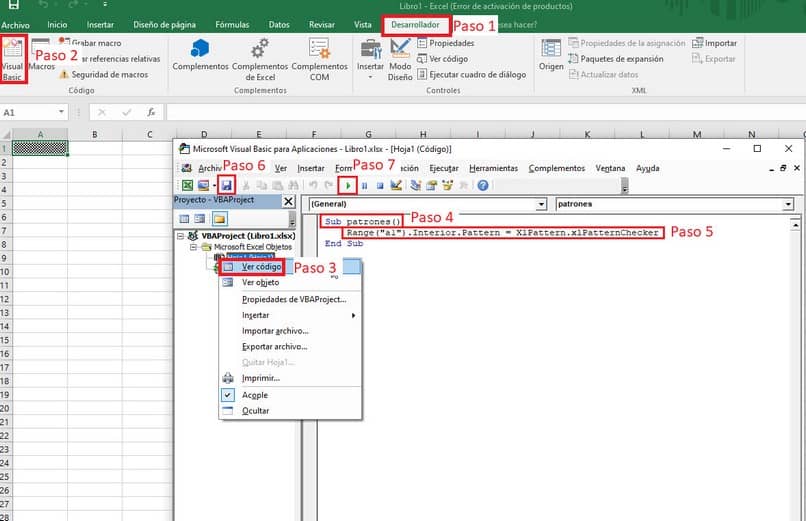Open the Complementos add-ins icon

pyautogui.click(x=200, y=55)
